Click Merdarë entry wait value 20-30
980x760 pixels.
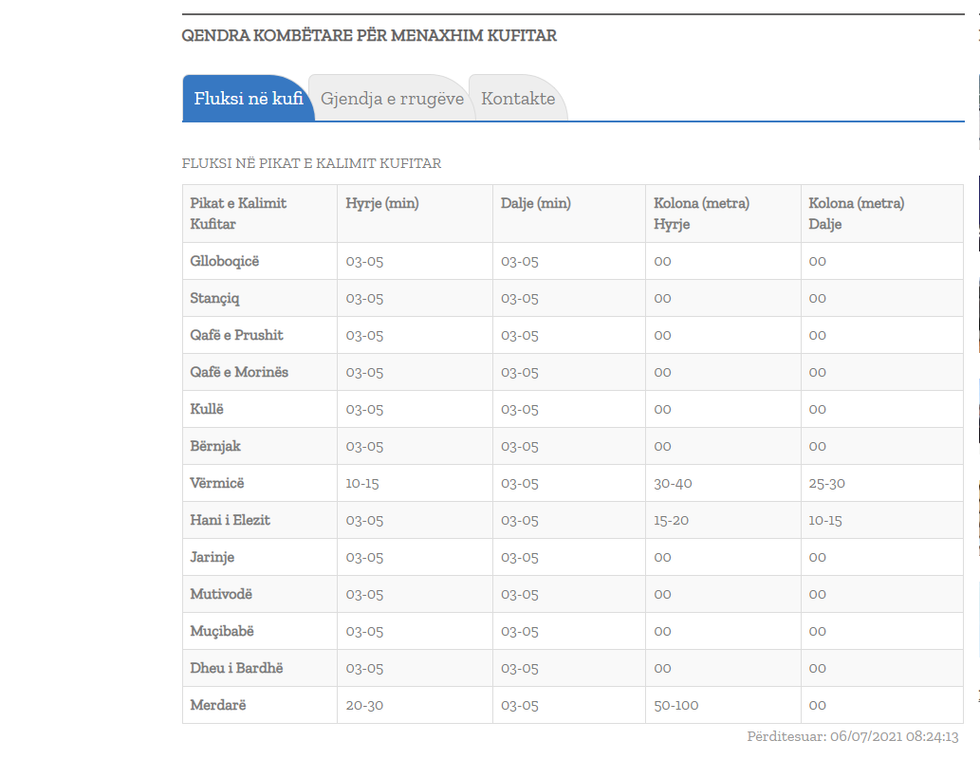[364, 705]
